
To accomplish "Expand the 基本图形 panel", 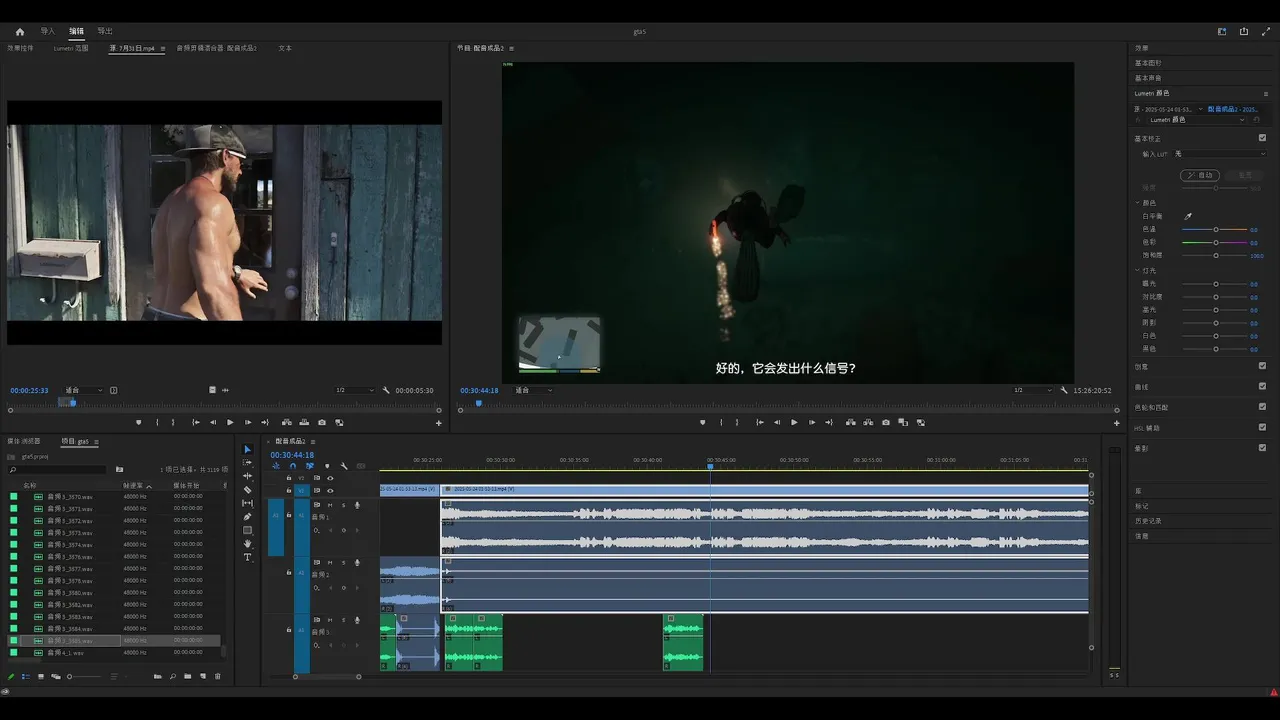I will click(x=1148, y=63).
